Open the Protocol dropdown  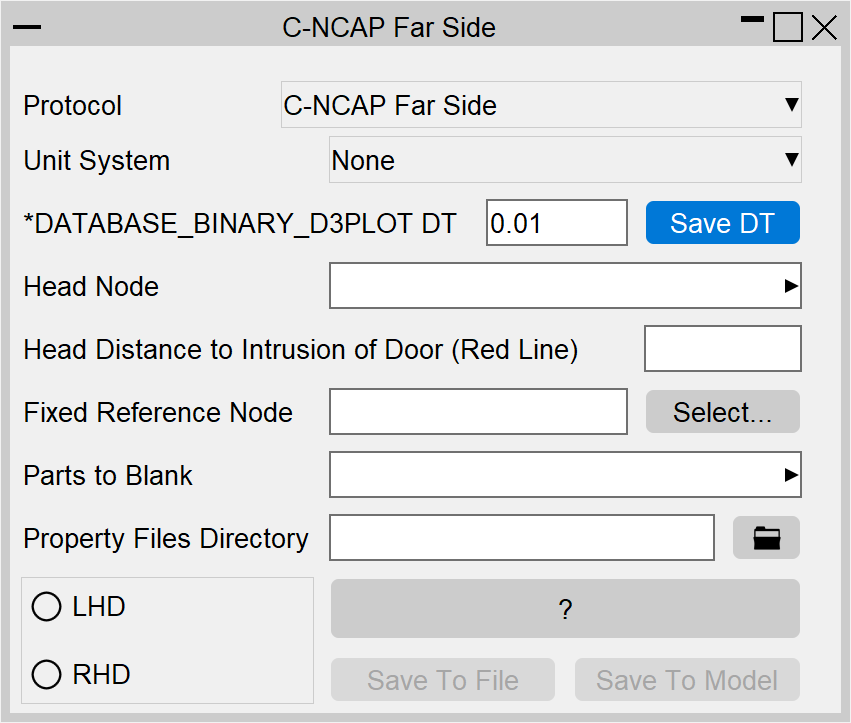(541, 105)
